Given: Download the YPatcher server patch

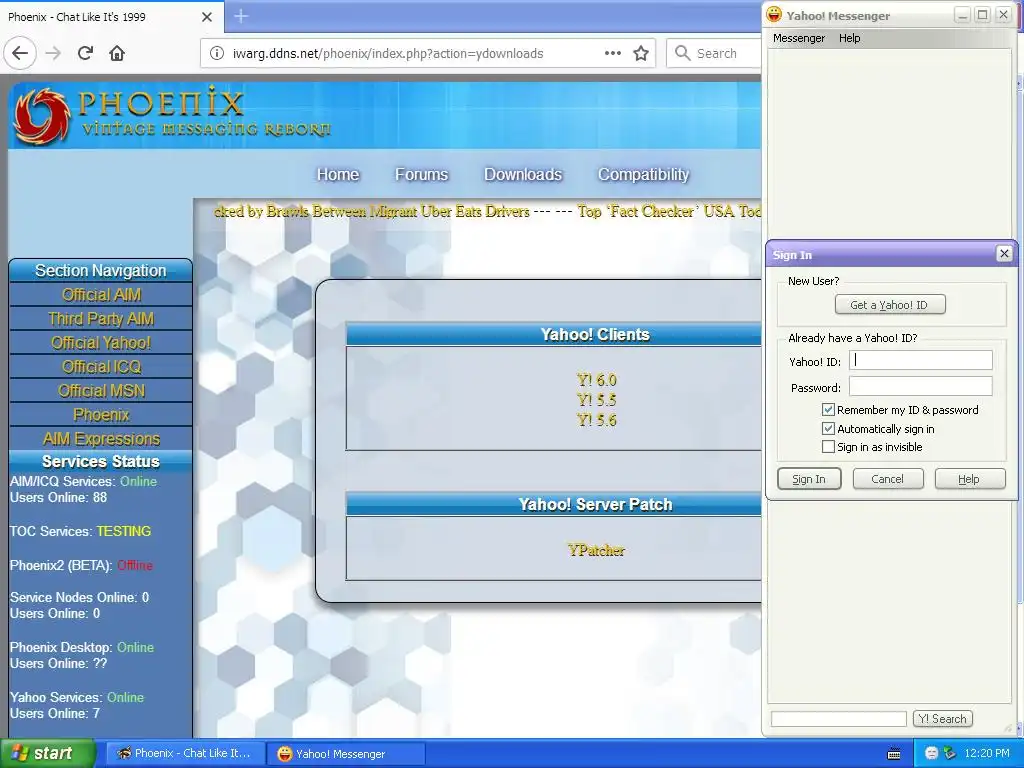Looking at the screenshot, I should pyautogui.click(x=596, y=550).
